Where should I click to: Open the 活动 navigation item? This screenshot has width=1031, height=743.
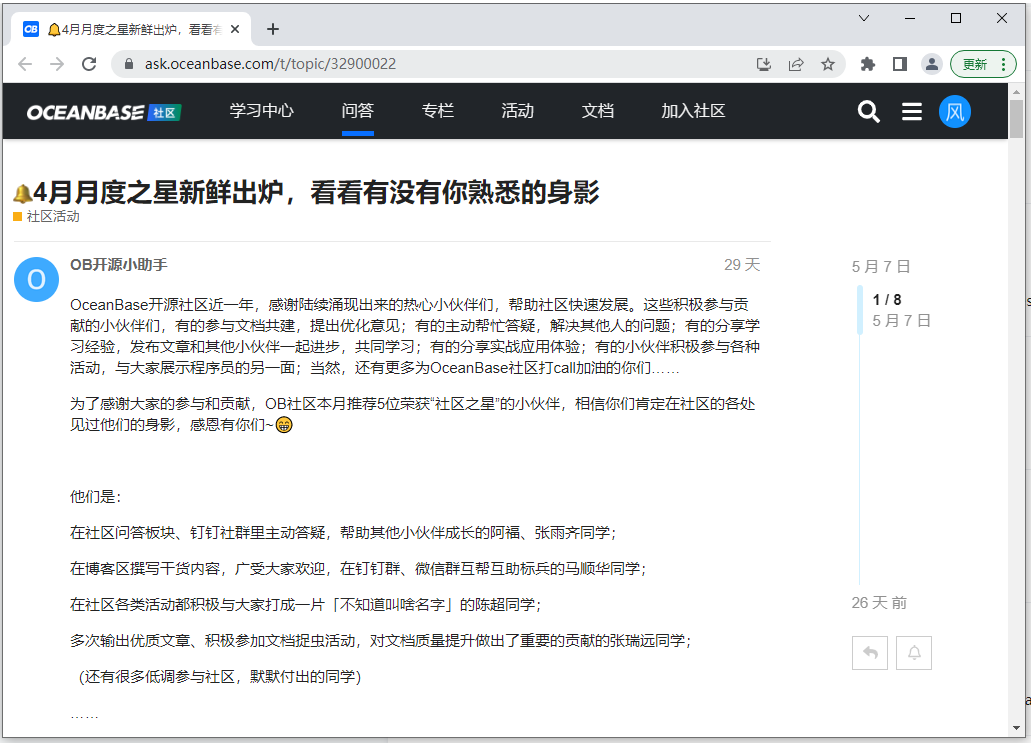coord(517,110)
